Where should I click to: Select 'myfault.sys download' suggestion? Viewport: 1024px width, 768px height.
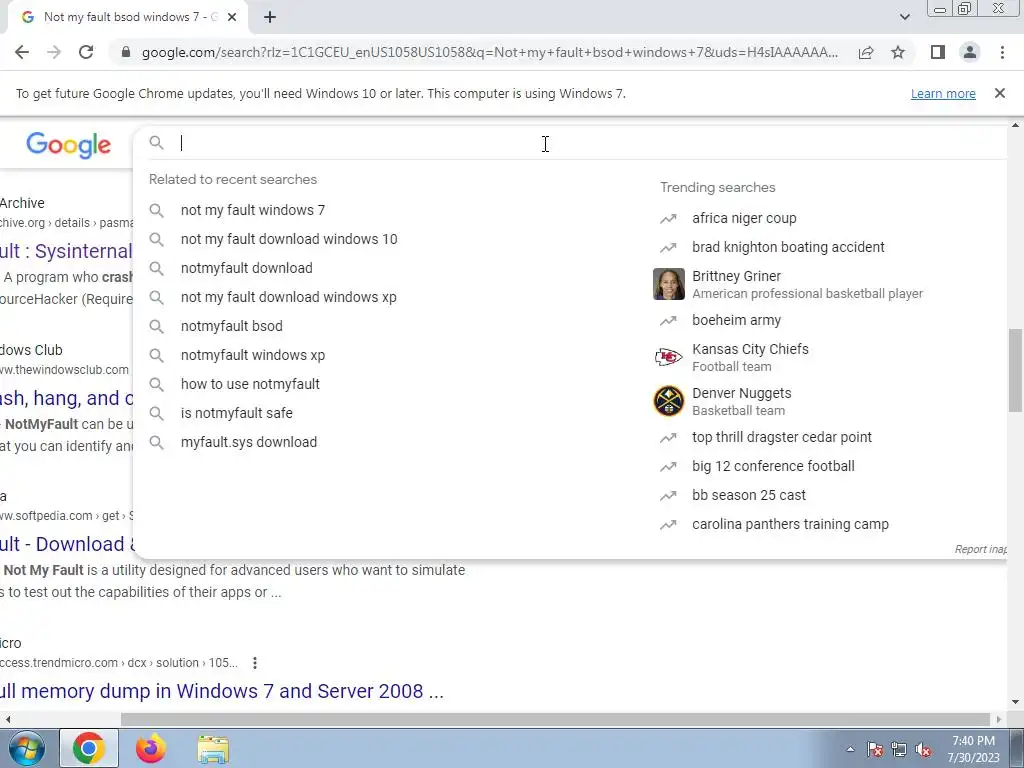[x=249, y=442]
